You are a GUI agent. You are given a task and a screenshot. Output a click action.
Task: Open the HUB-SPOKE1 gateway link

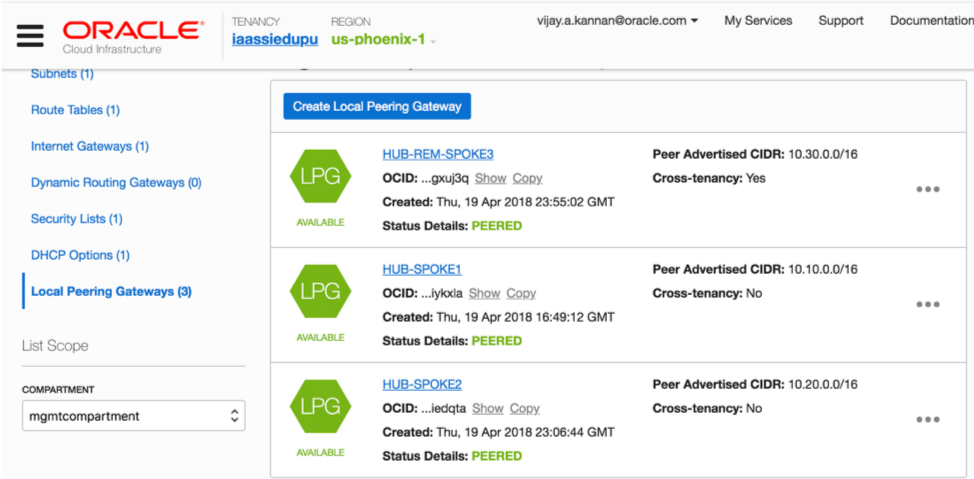(x=422, y=269)
